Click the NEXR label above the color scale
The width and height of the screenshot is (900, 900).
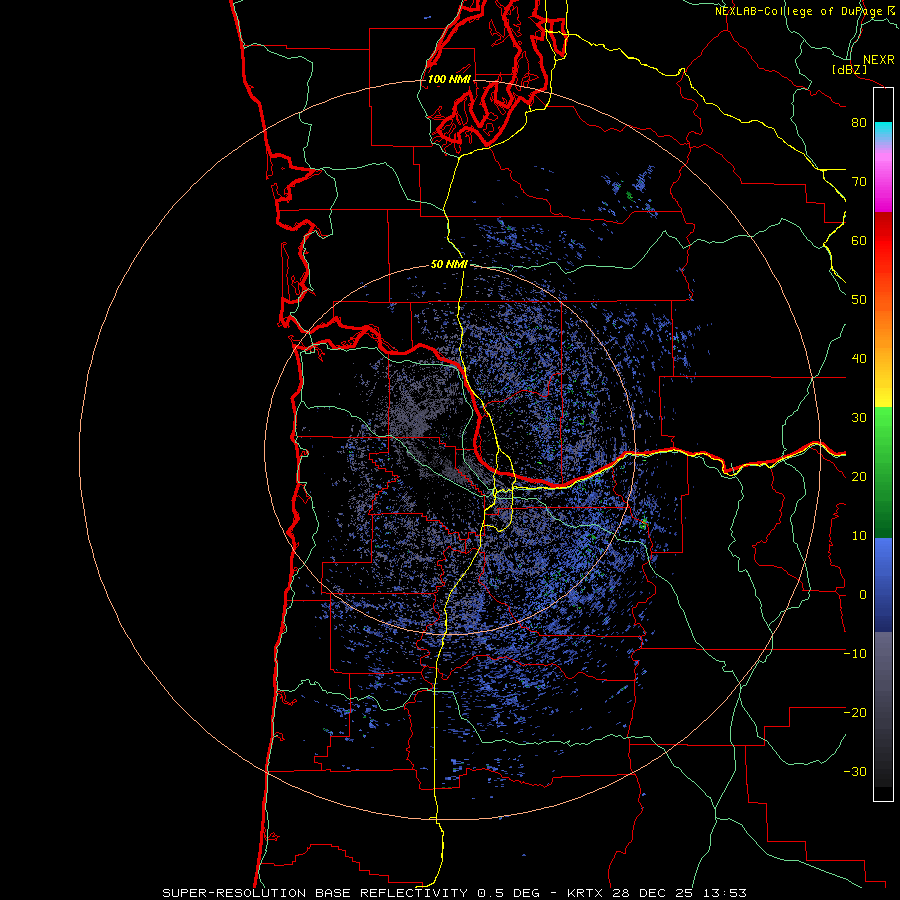(x=878, y=59)
